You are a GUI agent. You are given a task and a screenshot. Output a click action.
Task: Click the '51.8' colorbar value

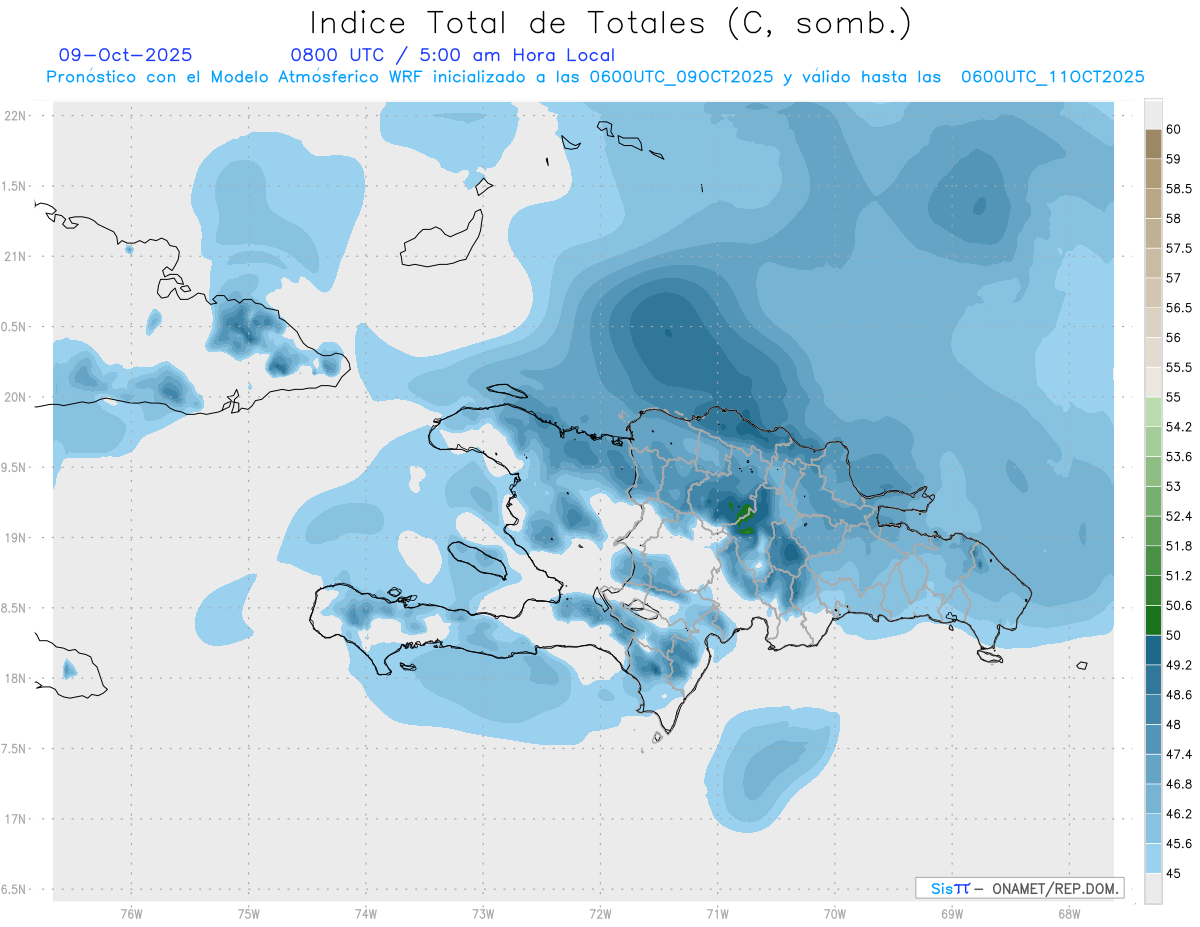1180,546
